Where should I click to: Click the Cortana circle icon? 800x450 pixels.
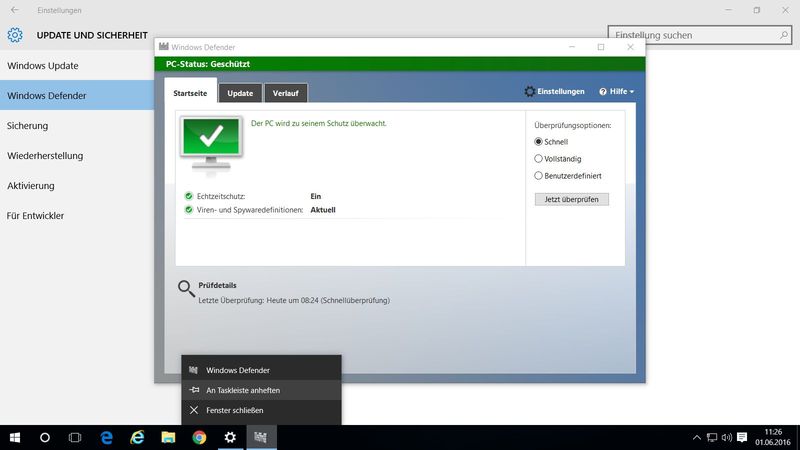[45, 437]
